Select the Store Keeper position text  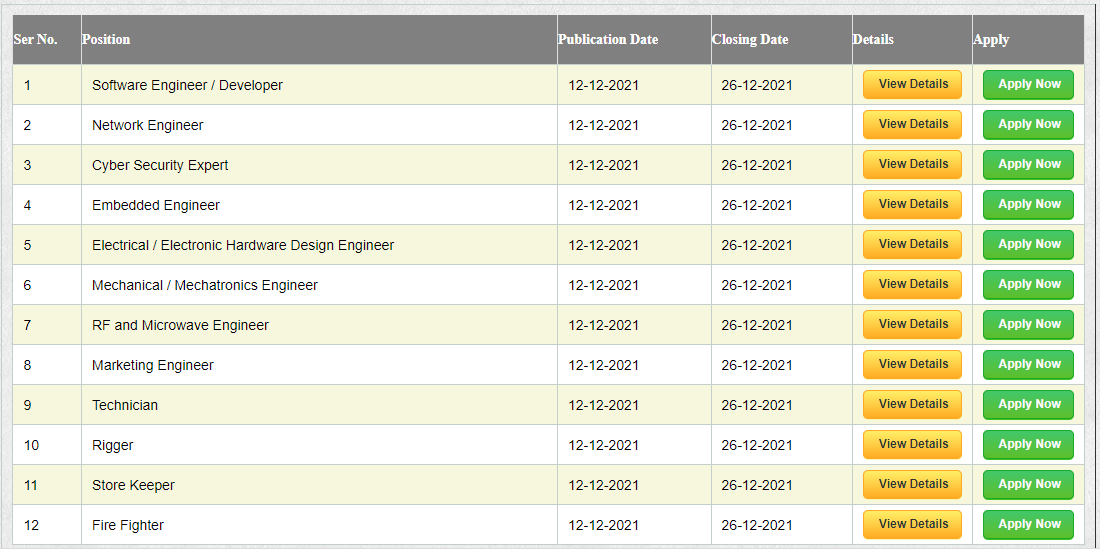point(133,485)
